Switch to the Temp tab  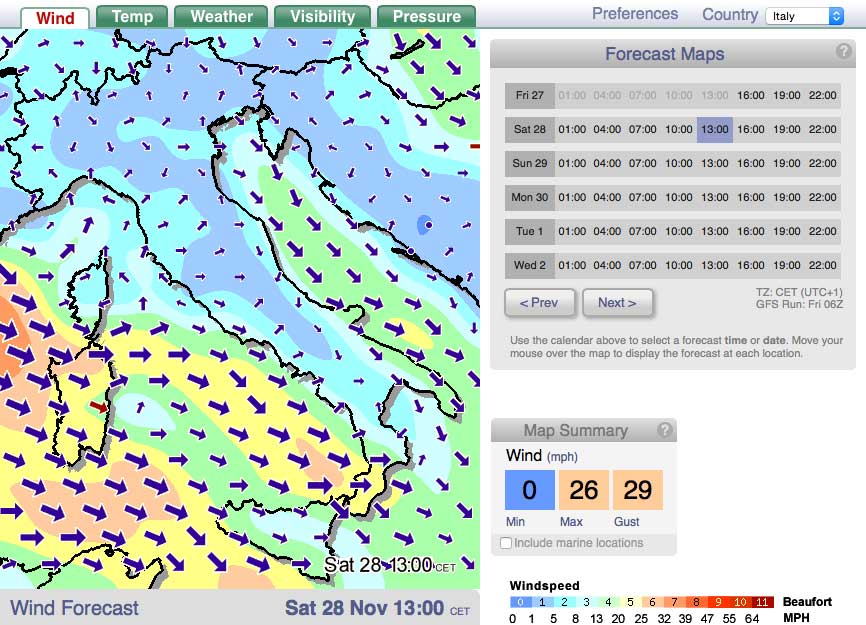(132, 16)
